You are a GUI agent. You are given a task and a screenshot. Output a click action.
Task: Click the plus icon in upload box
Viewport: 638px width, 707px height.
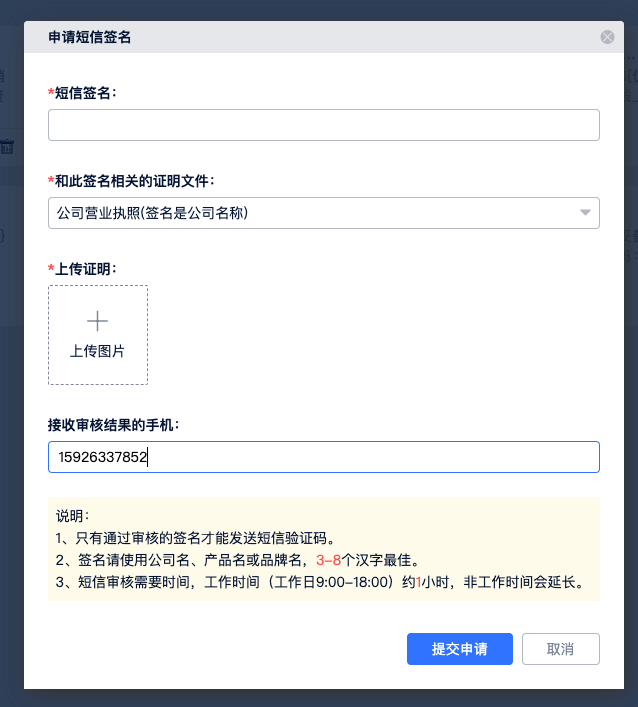pos(97,321)
